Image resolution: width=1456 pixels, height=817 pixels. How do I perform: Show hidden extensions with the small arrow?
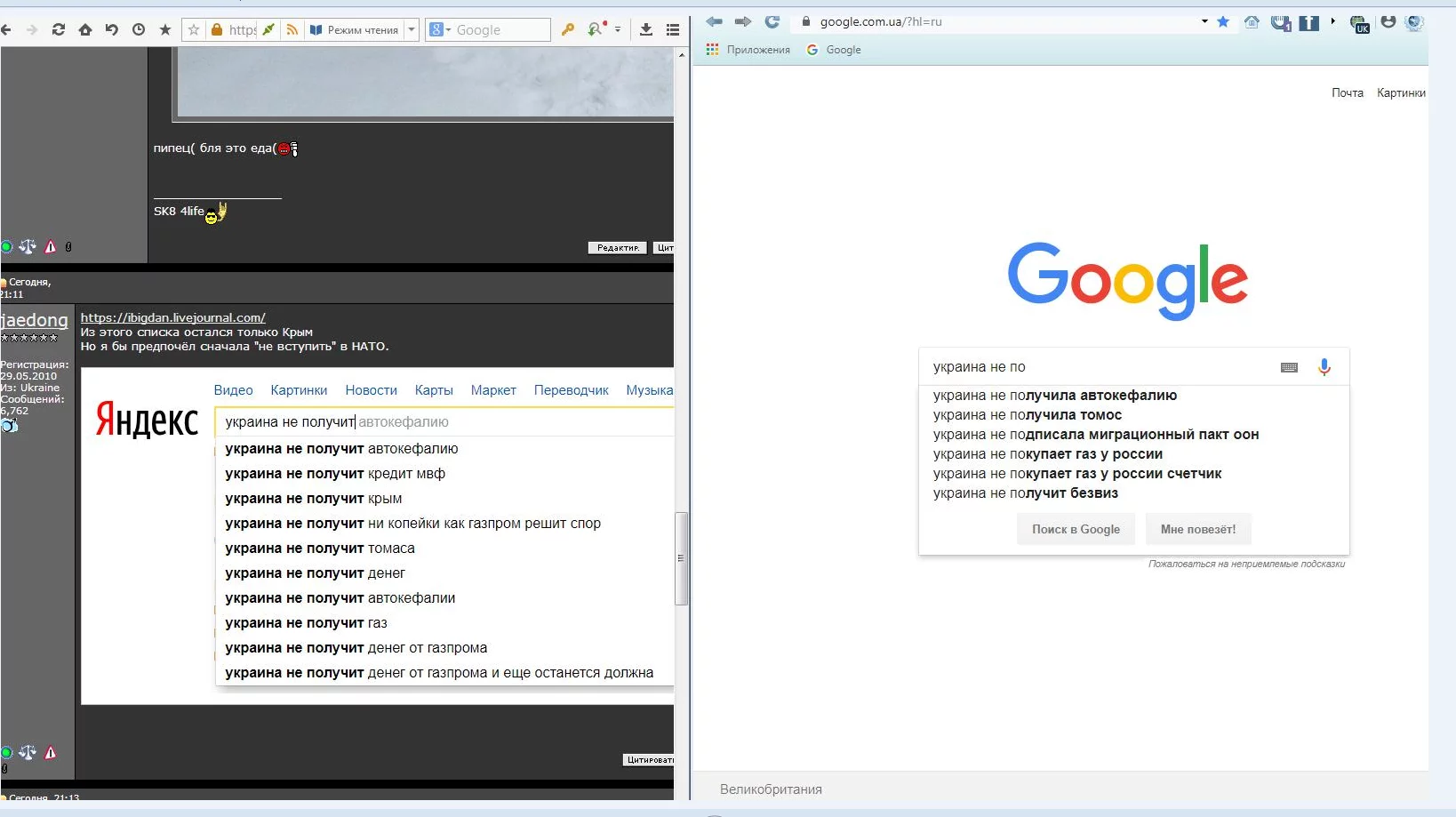(x=1333, y=21)
